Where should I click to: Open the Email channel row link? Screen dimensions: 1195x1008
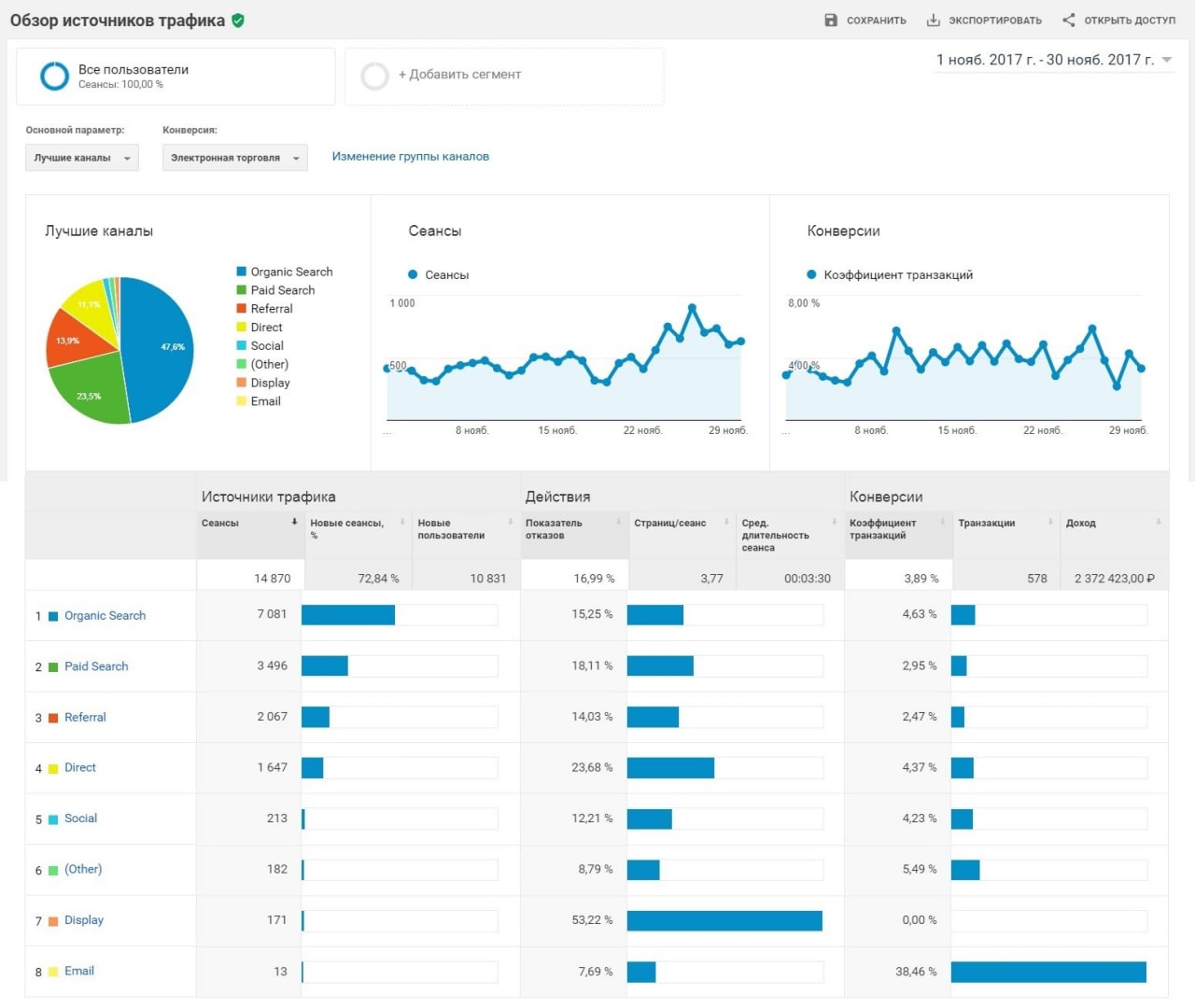coord(79,971)
